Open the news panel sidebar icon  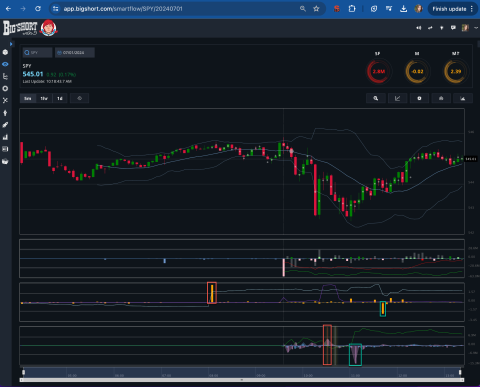pos(5,149)
